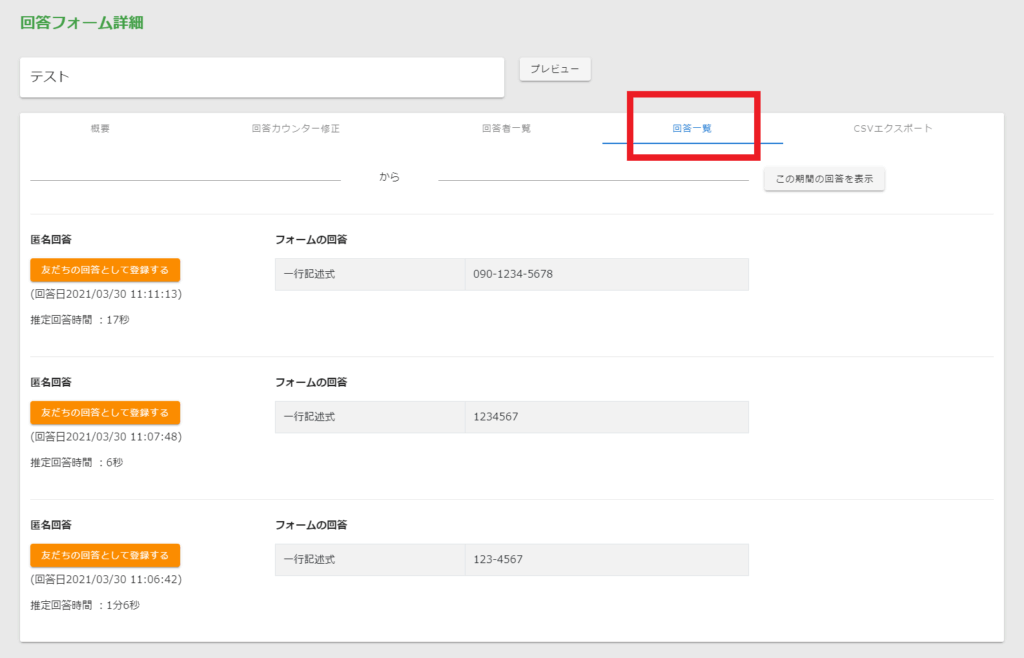Screen dimensions: 1024x658
Task: Open the 回答カウンター修正 tab
Action: click(296, 129)
